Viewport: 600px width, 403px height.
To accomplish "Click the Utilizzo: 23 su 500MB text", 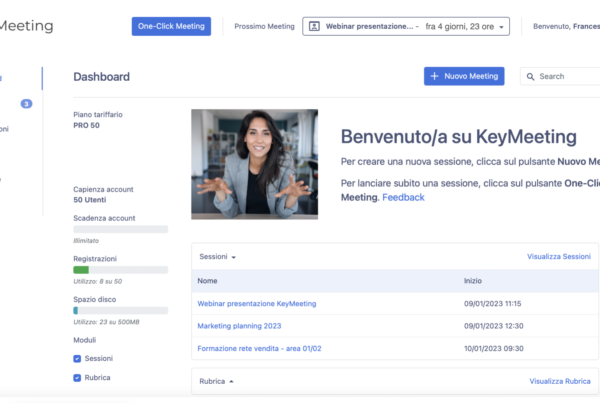I will pos(106,322).
